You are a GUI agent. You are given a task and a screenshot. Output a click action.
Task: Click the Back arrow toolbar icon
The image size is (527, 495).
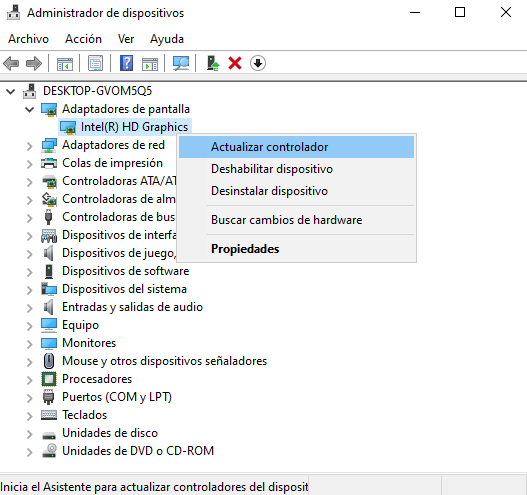[11, 63]
